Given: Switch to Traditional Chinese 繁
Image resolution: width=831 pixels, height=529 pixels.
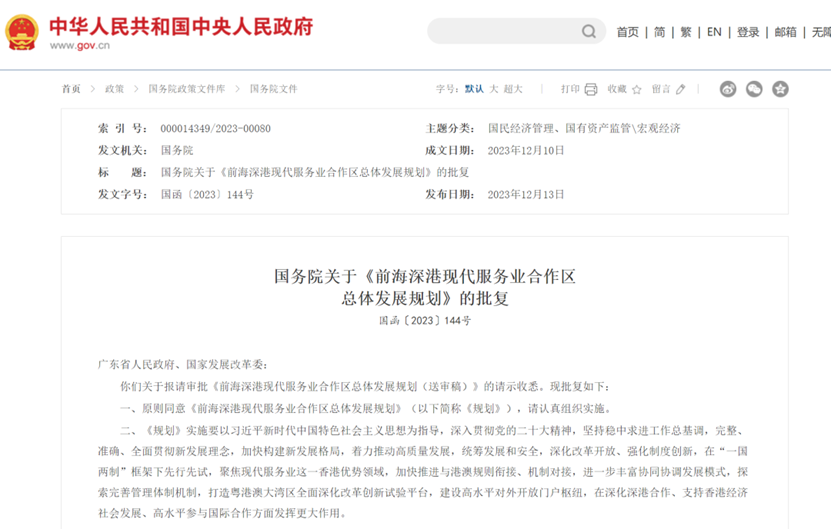Looking at the screenshot, I should (686, 32).
